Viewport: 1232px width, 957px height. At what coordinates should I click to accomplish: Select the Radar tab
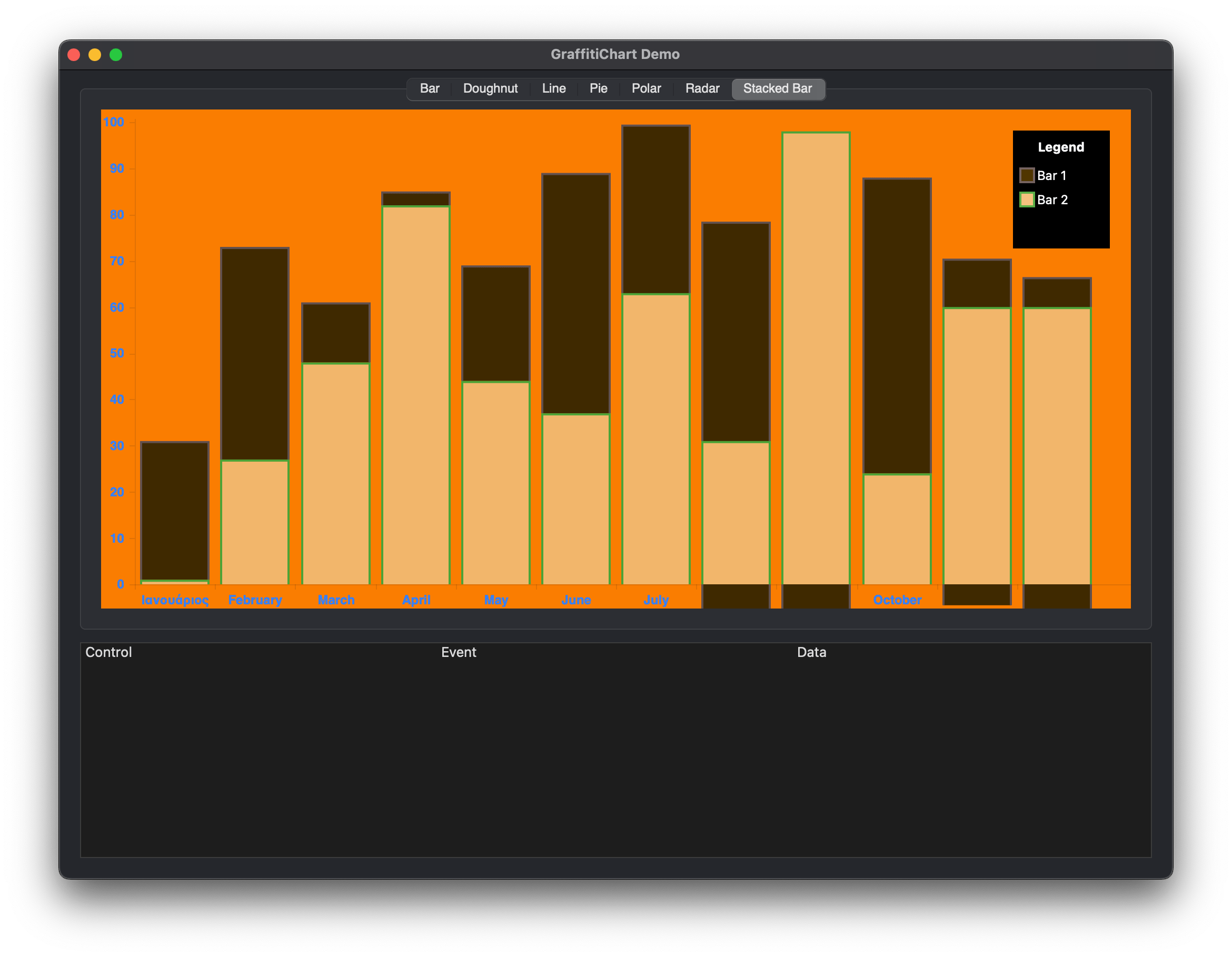(x=702, y=88)
